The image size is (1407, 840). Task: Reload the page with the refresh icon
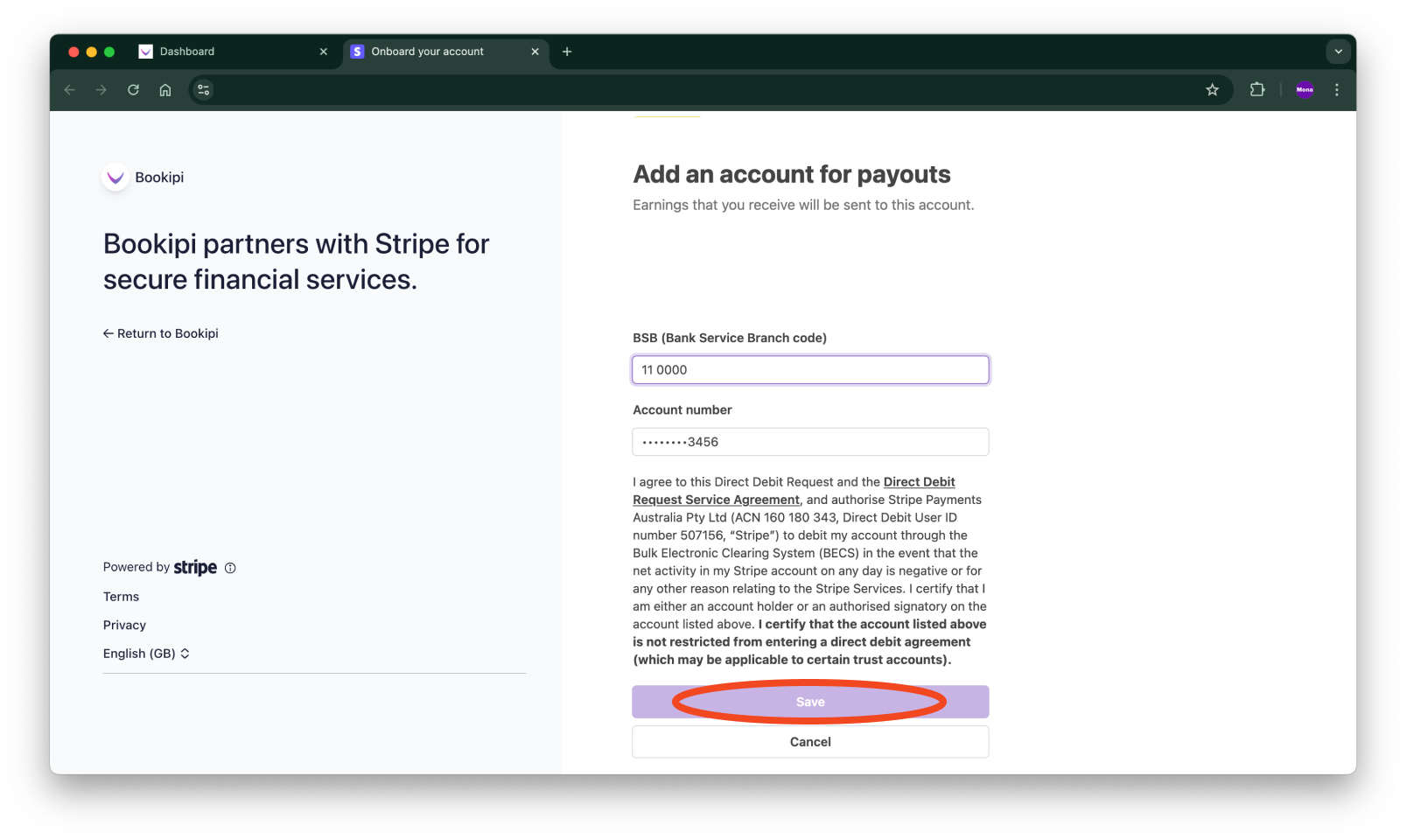point(133,89)
